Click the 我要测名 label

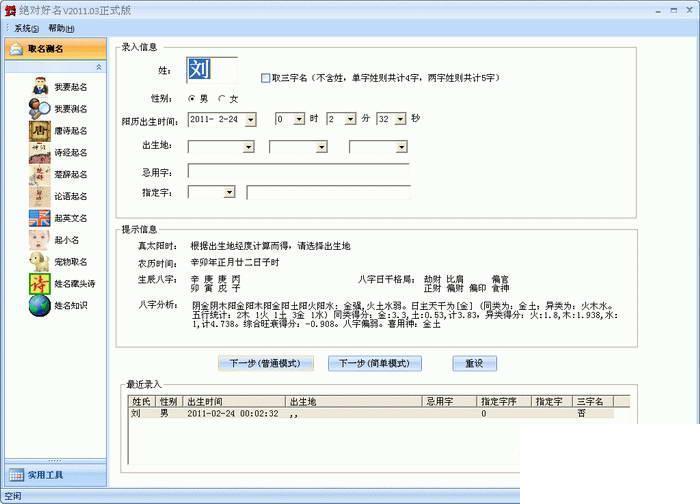tap(71, 109)
